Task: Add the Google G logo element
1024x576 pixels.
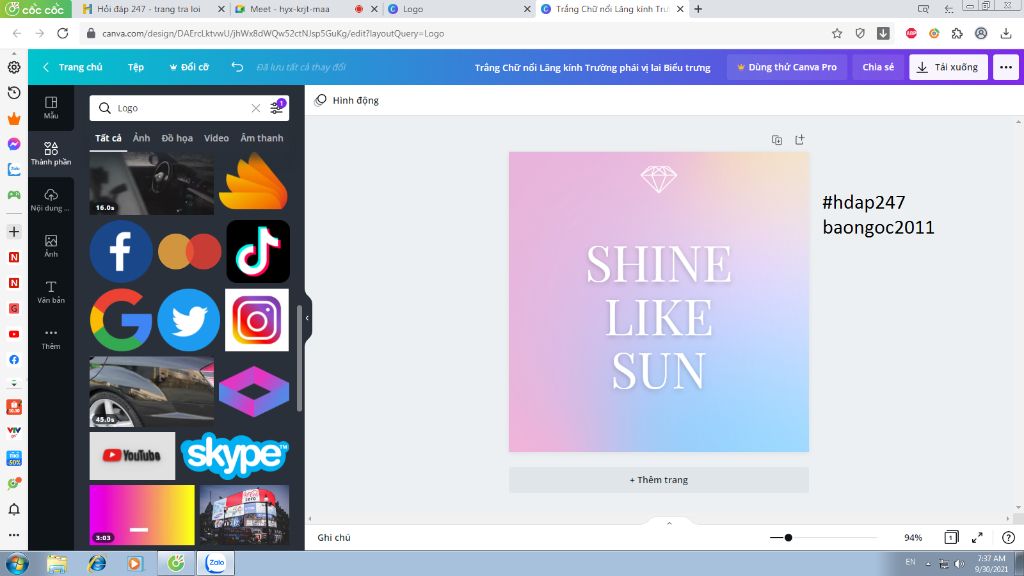Action: 121,320
